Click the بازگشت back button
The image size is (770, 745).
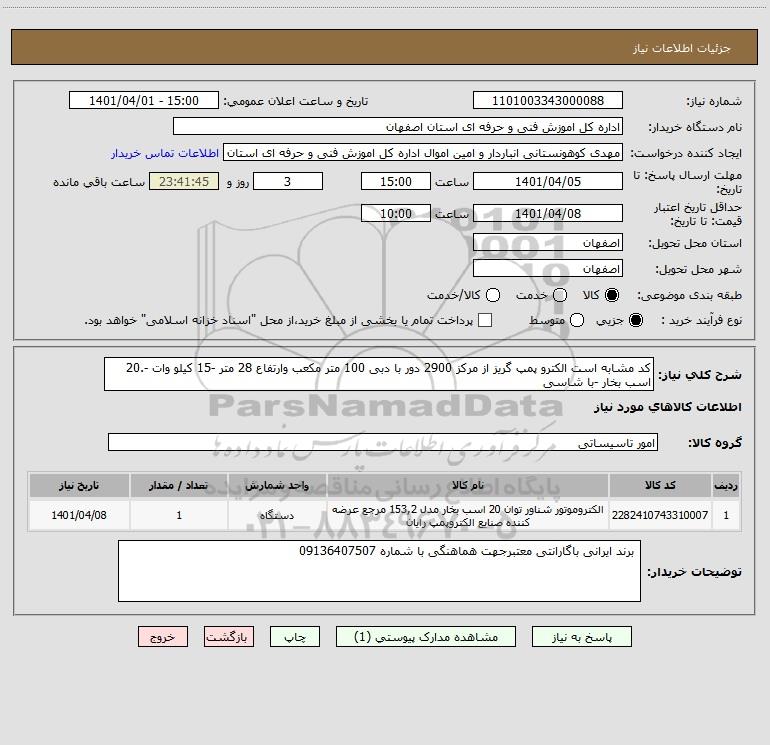[229, 637]
